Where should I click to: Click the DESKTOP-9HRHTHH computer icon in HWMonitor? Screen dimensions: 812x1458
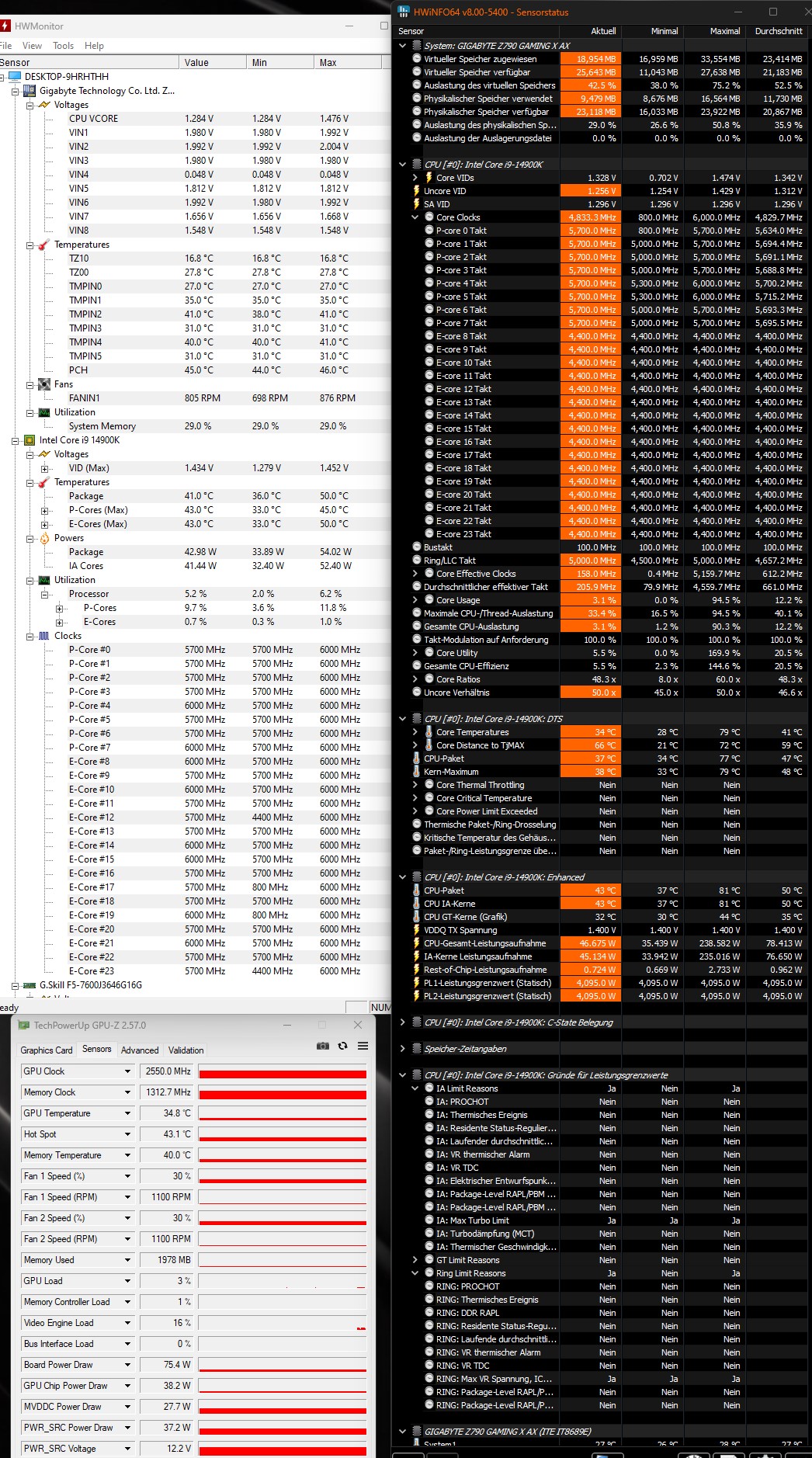coord(15,76)
